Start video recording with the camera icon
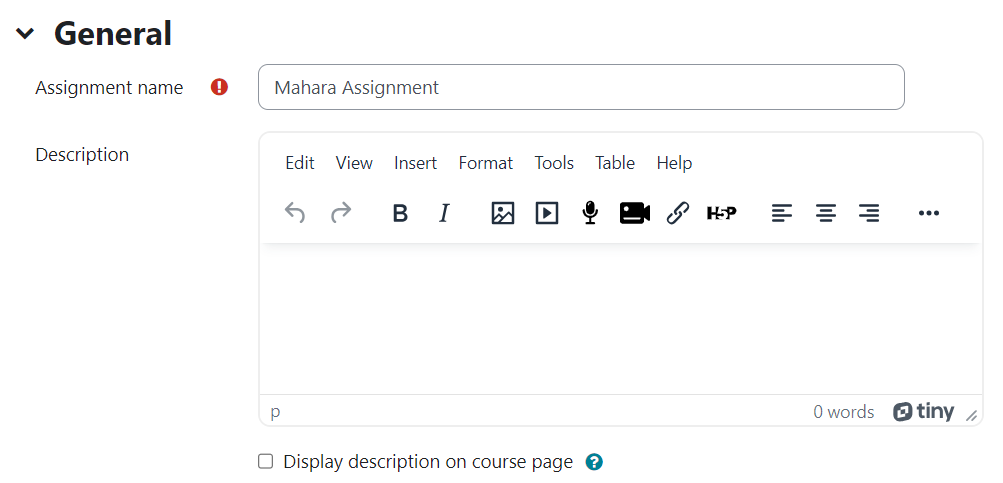Viewport: 1003px width, 483px height. point(635,213)
